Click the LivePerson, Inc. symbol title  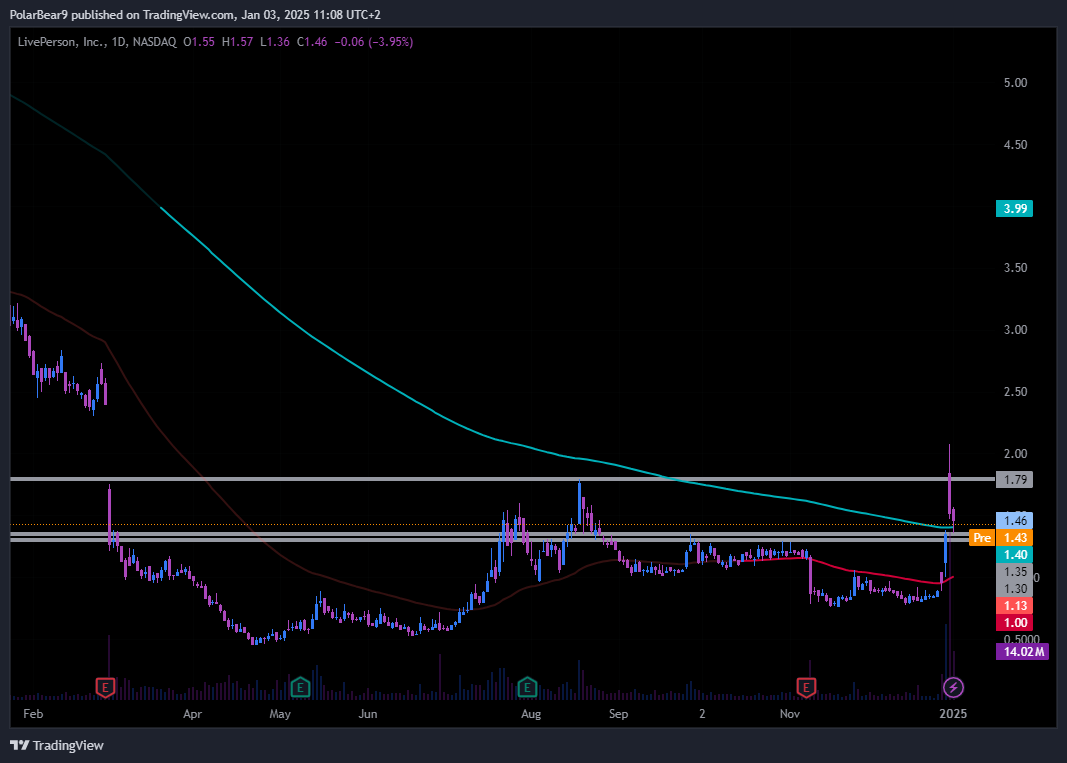(58, 42)
